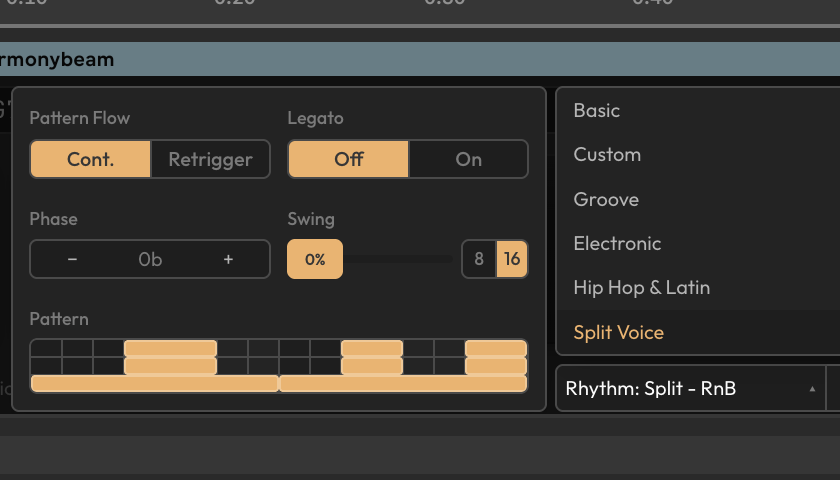Turn Legato On
840x480 pixels.
pyautogui.click(x=468, y=159)
